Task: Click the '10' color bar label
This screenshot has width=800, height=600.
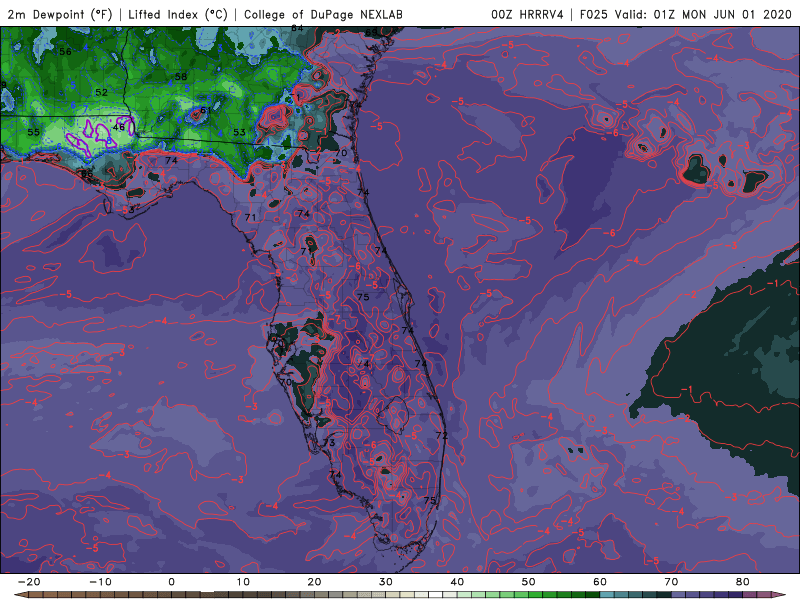Action: coord(243,582)
